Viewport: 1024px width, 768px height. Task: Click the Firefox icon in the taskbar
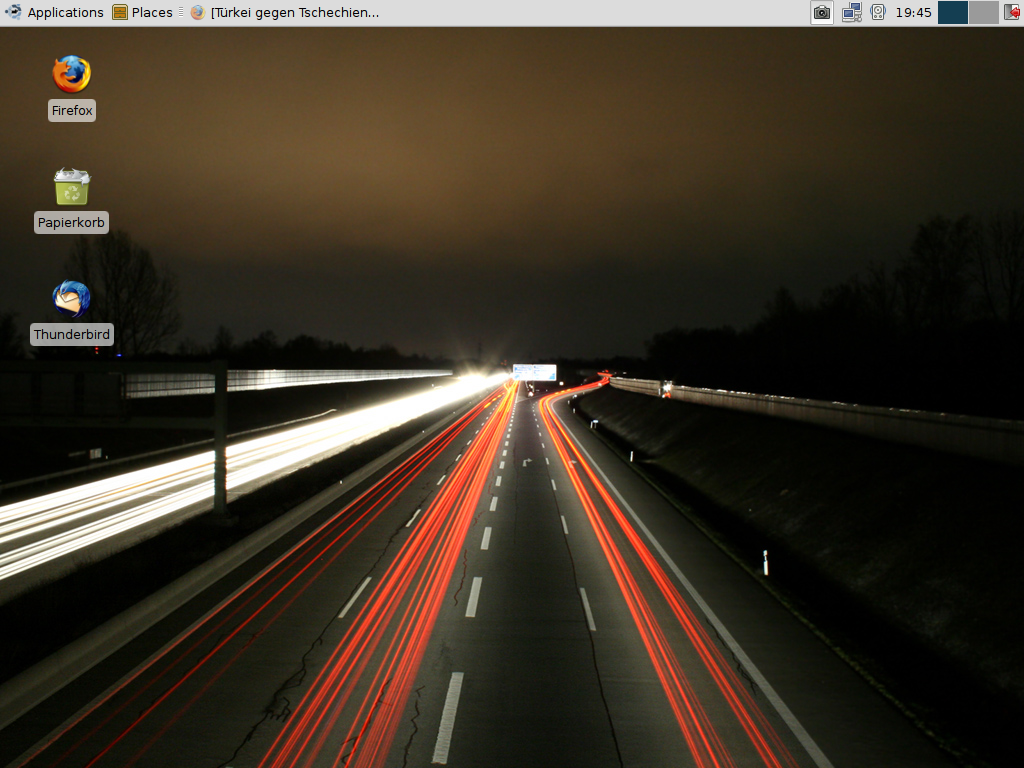[x=198, y=13]
